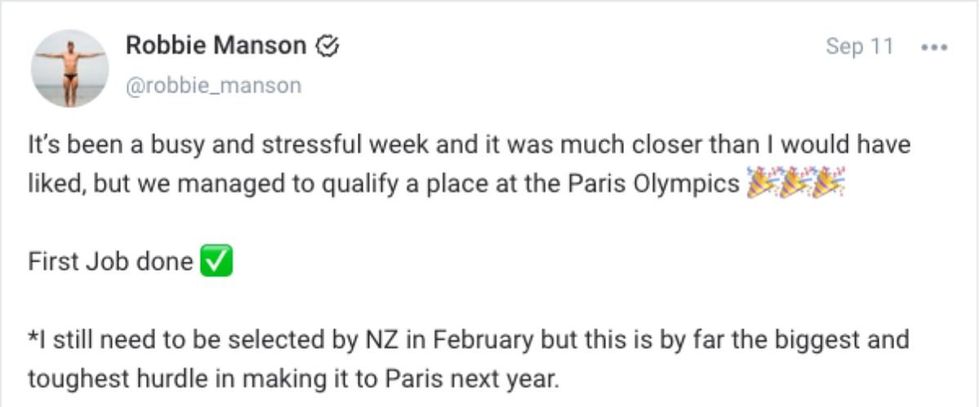The image size is (980, 407).
Task: Click the verified badge beside the name
Action: click(x=327, y=46)
